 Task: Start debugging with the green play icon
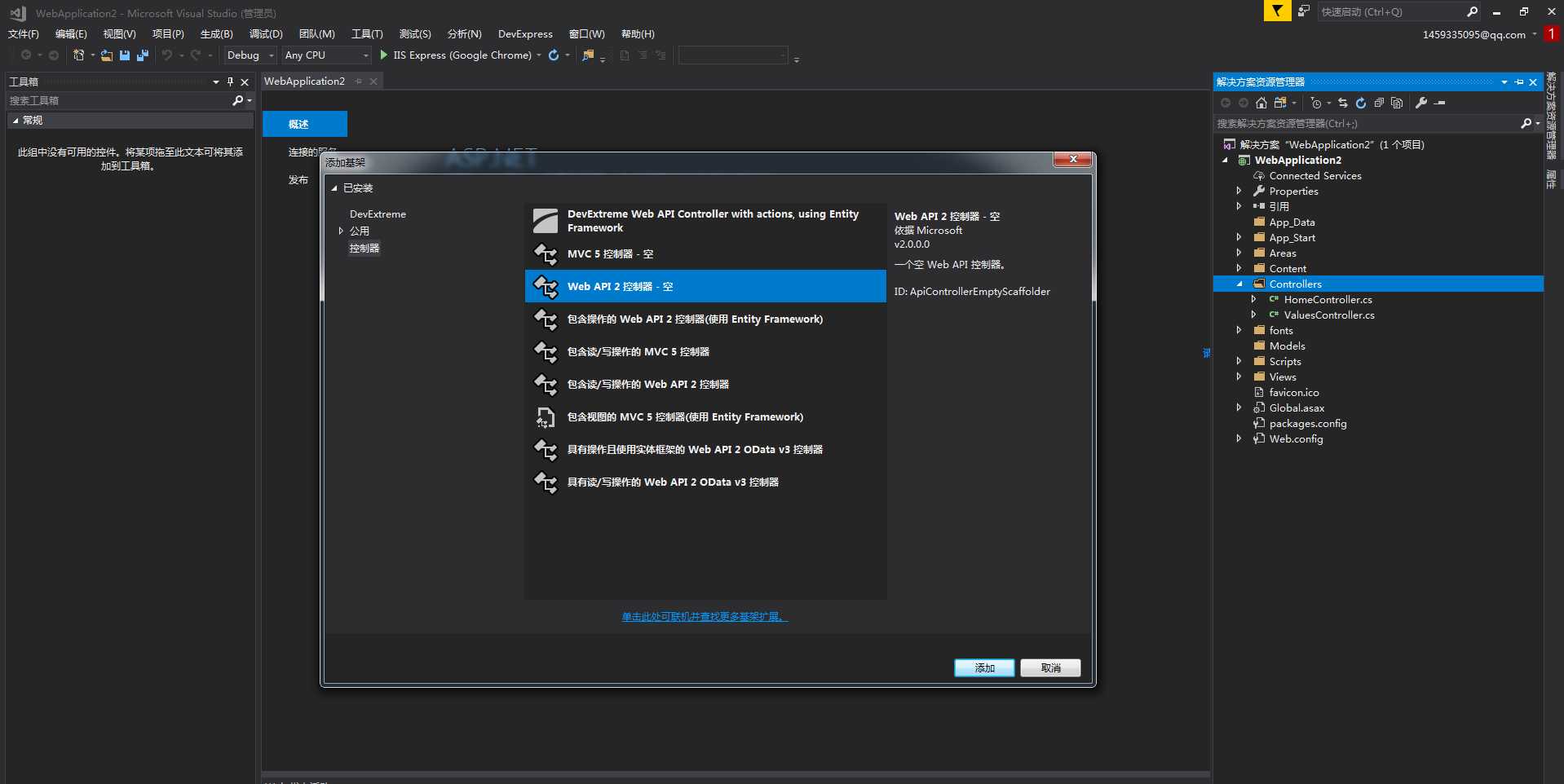tap(384, 55)
